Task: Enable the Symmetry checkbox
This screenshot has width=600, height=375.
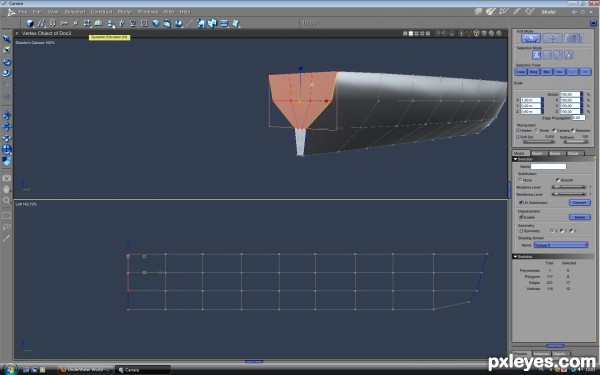Action: [520, 231]
